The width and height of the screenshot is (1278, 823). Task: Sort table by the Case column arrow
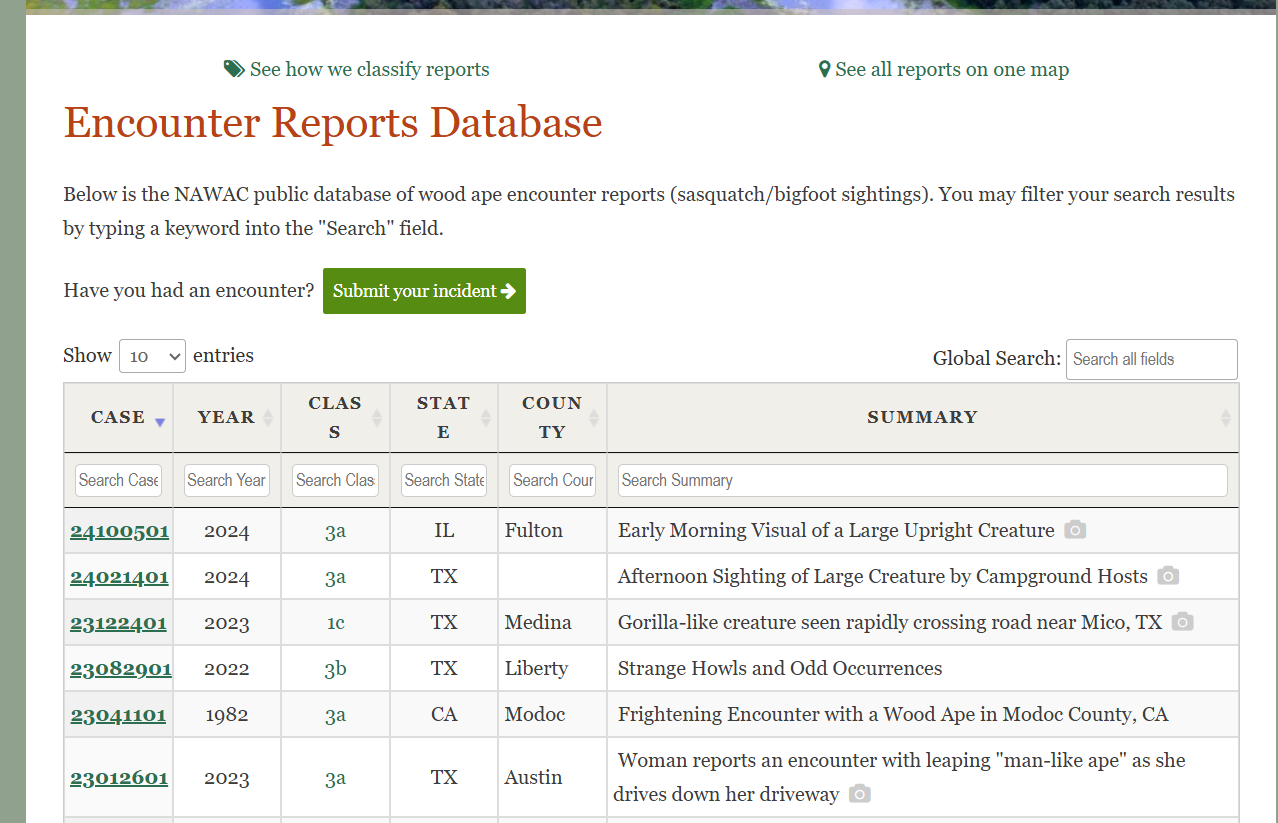(159, 421)
